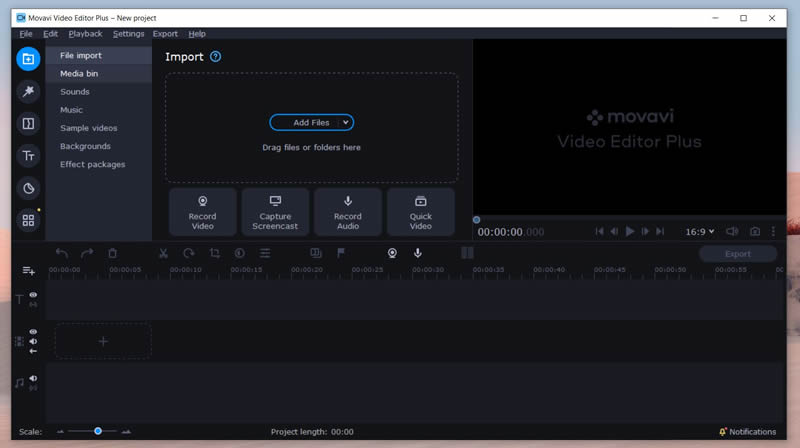Click the microphone voiceover icon in toolbar
Screen dimensions: 800x448
pyautogui.click(x=417, y=253)
